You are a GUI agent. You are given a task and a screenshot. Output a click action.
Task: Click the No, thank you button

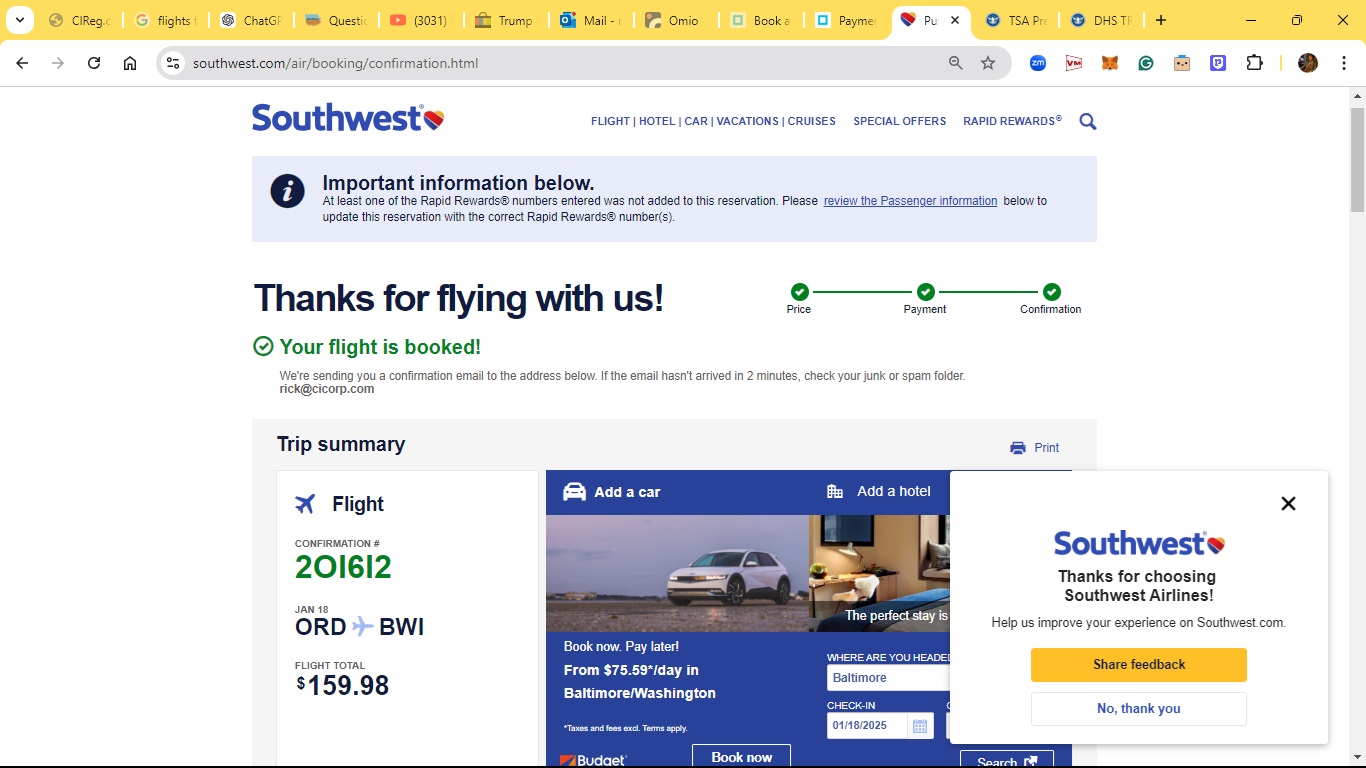tap(1139, 709)
